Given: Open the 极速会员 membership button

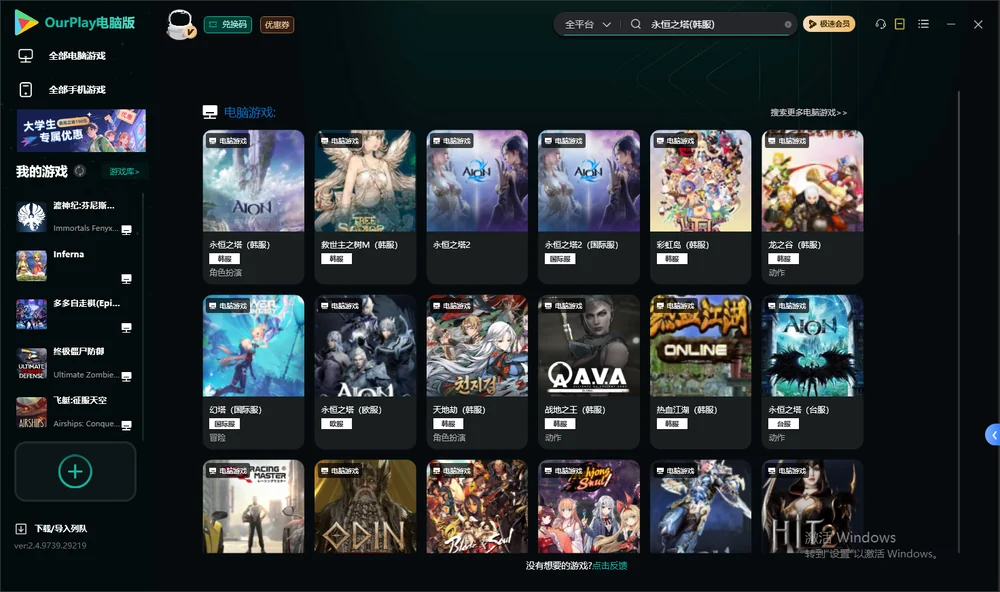Looking at the screenshot, I should 828,24.
